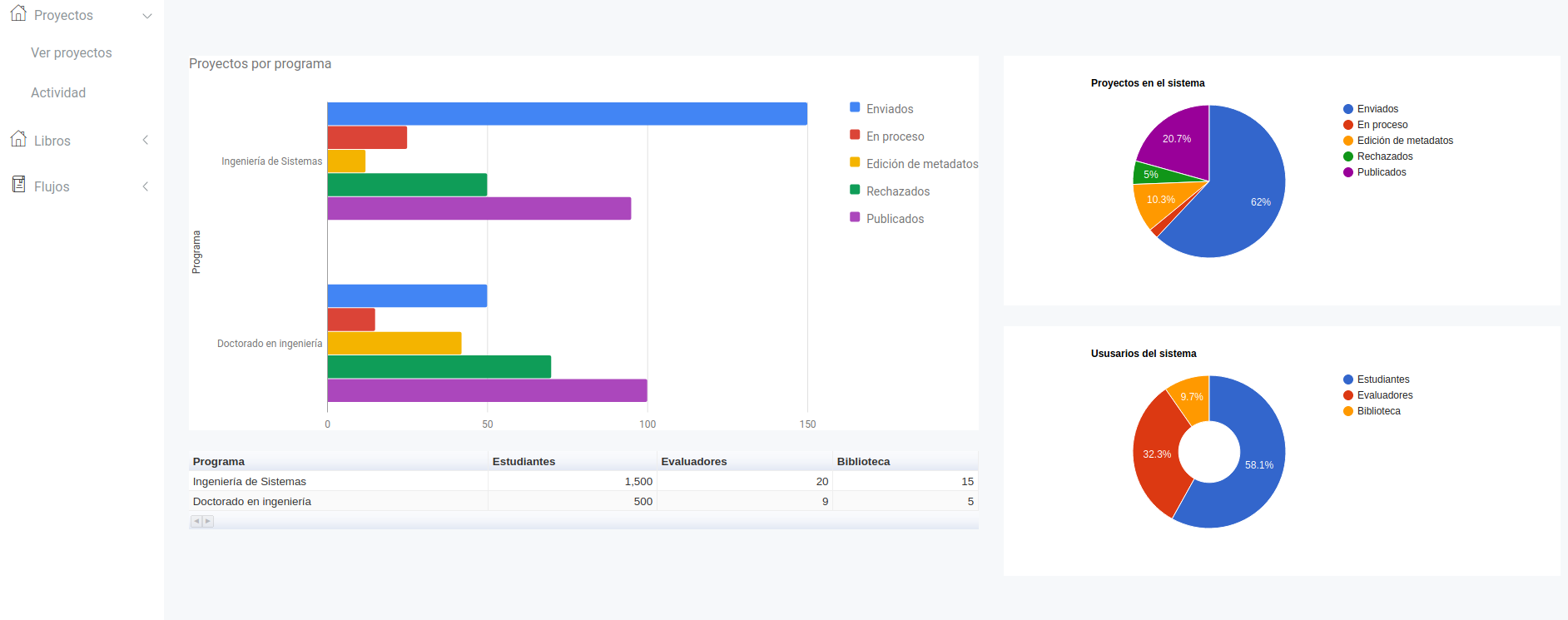
Task: Select the Ingeniería de Sistemas table row
Action: click(x=250, y=482)
